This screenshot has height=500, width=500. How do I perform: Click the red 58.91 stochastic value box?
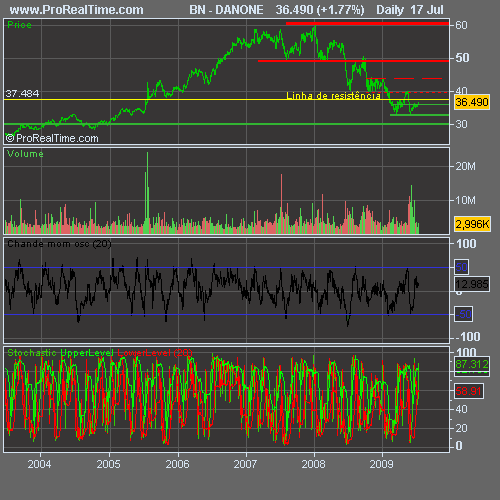coord(469,391)
